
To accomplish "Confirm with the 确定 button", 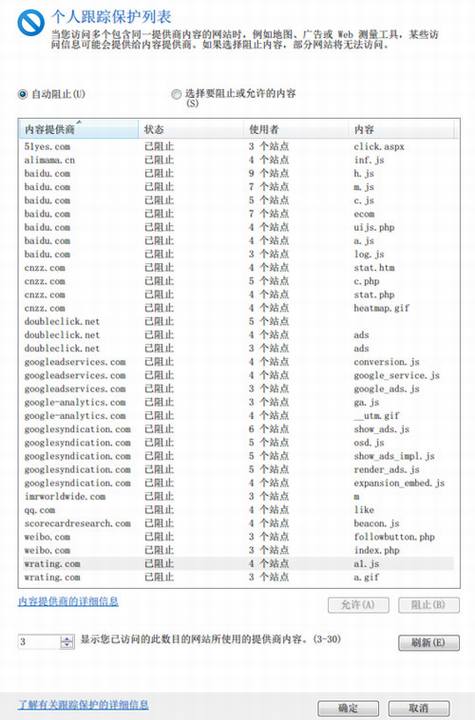I will 348,708.
